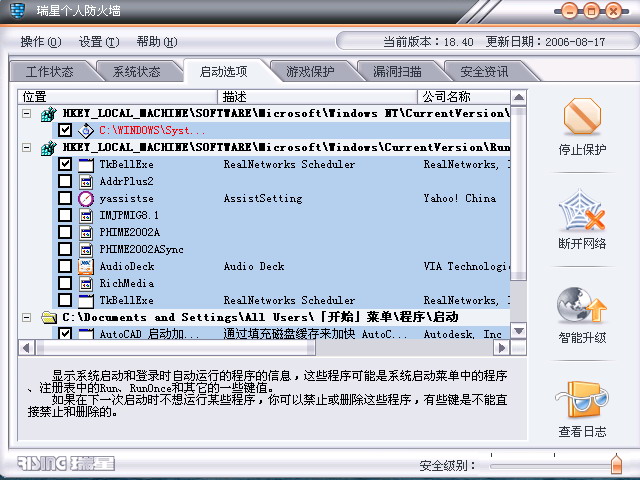Click the 断开网络 spider web icon
Viewport: 640px width, 480px height.
point(582,210)
